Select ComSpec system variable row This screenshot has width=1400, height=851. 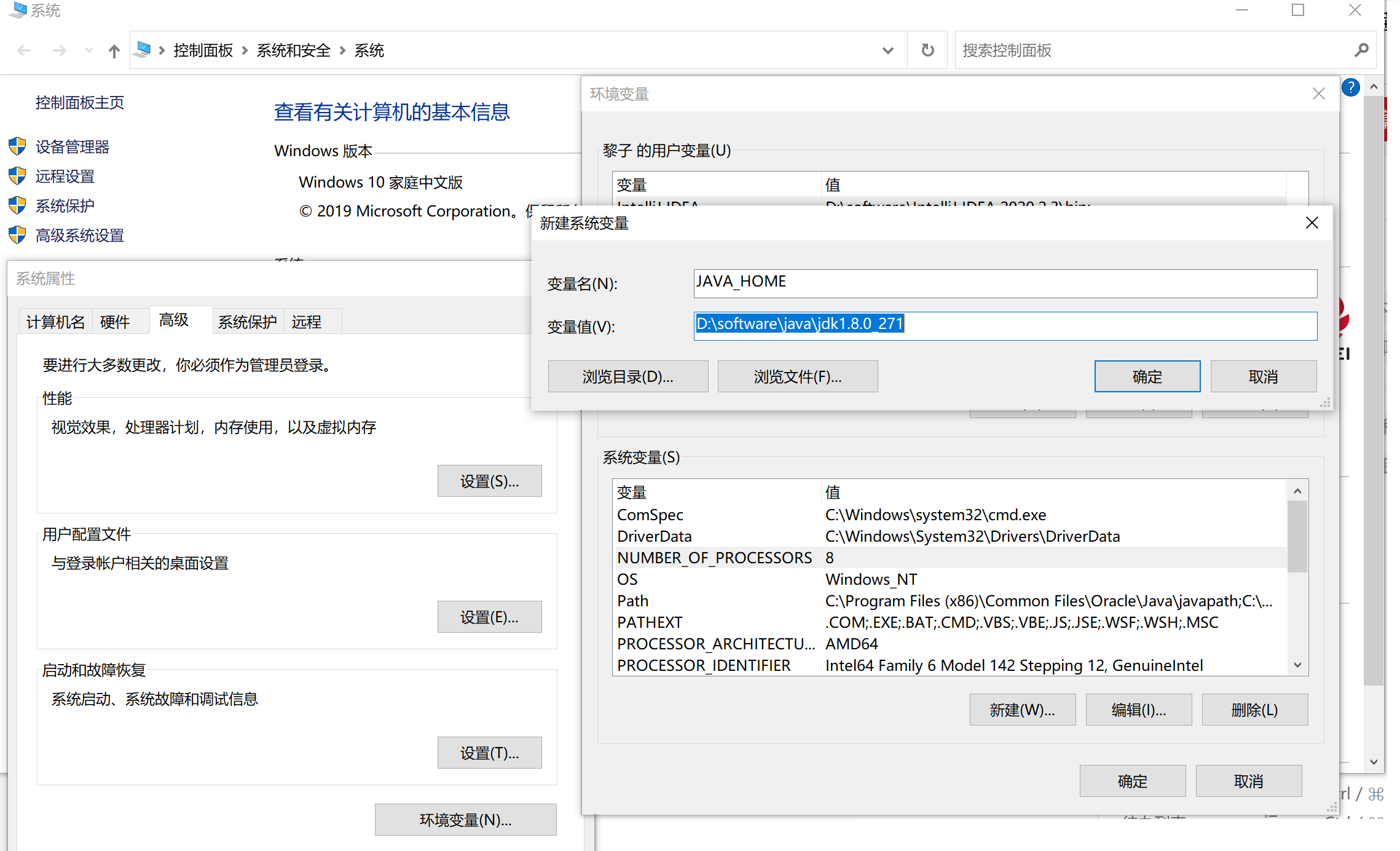point(950,515)
